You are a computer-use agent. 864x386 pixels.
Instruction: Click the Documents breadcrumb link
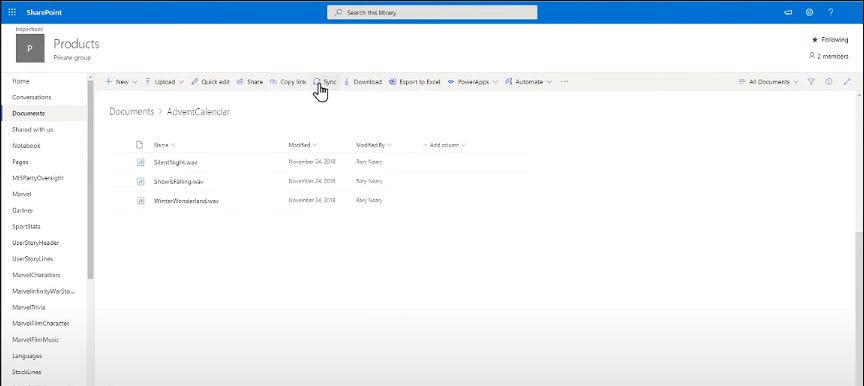[132, 111]
